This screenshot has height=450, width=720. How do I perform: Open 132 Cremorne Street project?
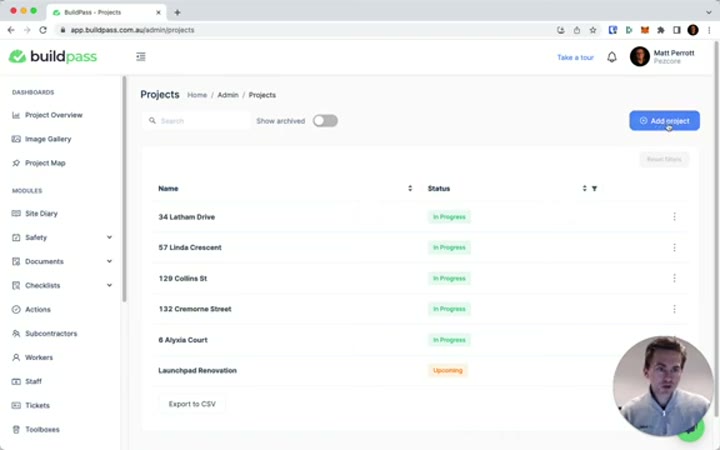pos(195,309)
